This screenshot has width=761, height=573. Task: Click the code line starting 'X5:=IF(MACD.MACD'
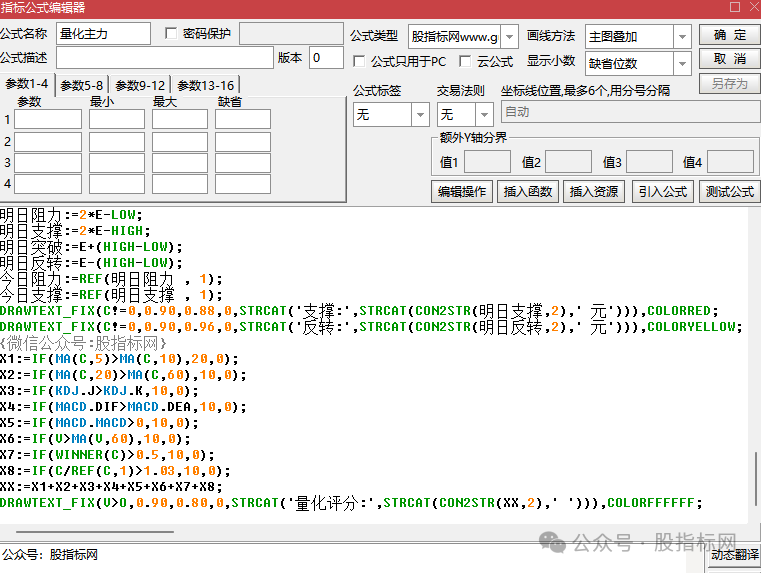point(99,423)
